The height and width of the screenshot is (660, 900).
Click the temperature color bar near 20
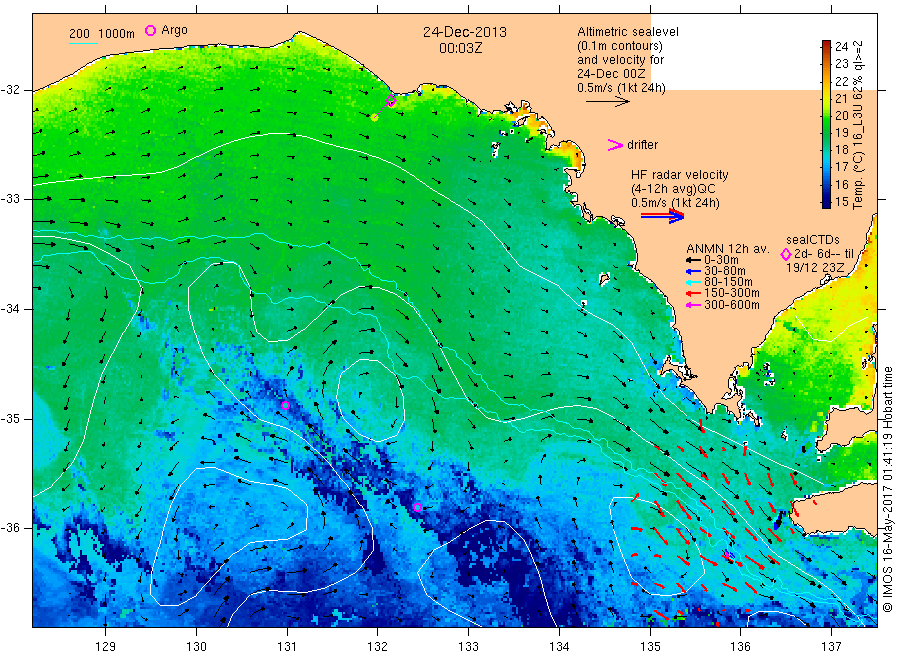[x=826, y=115]
